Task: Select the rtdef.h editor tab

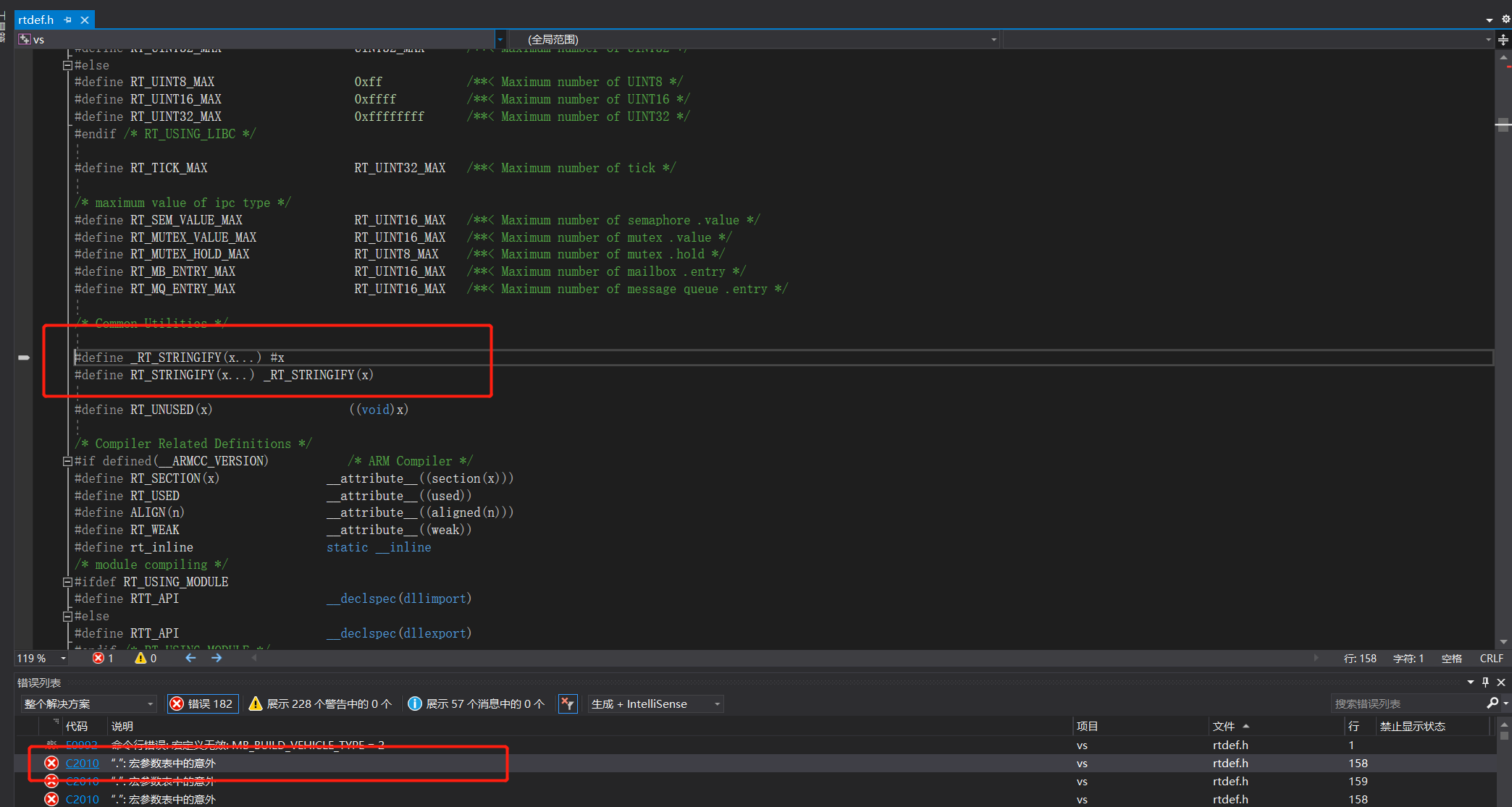Action: (x=36, y=20)
